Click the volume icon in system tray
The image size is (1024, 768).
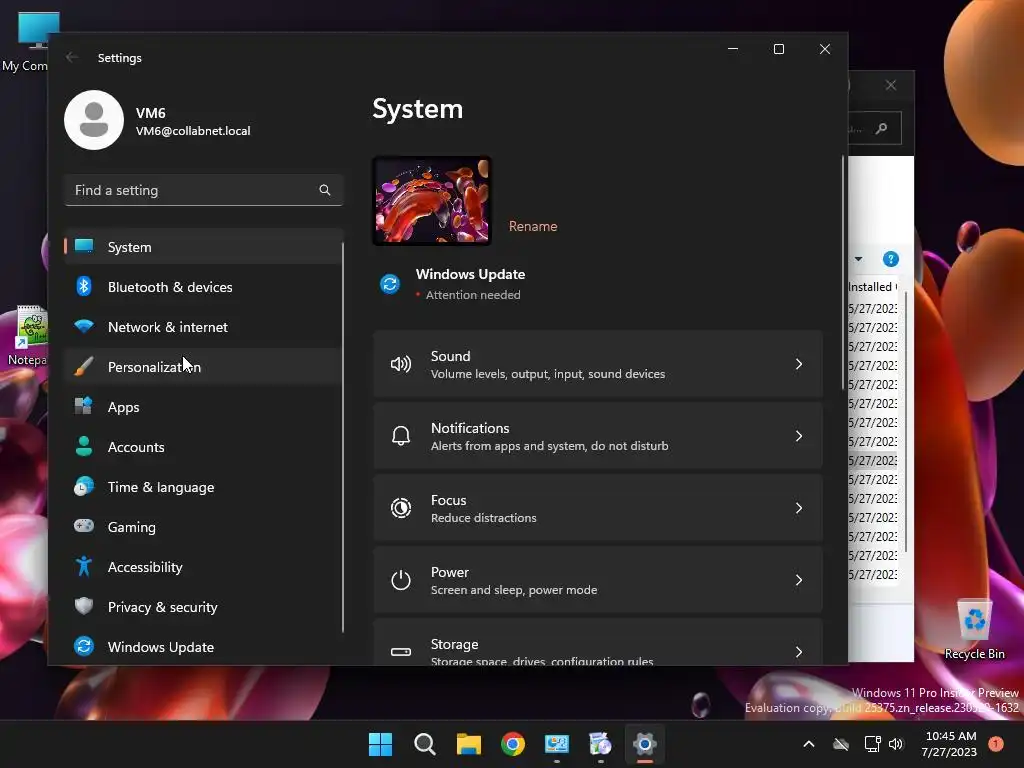pyautogui.click(x=896, y=744)
